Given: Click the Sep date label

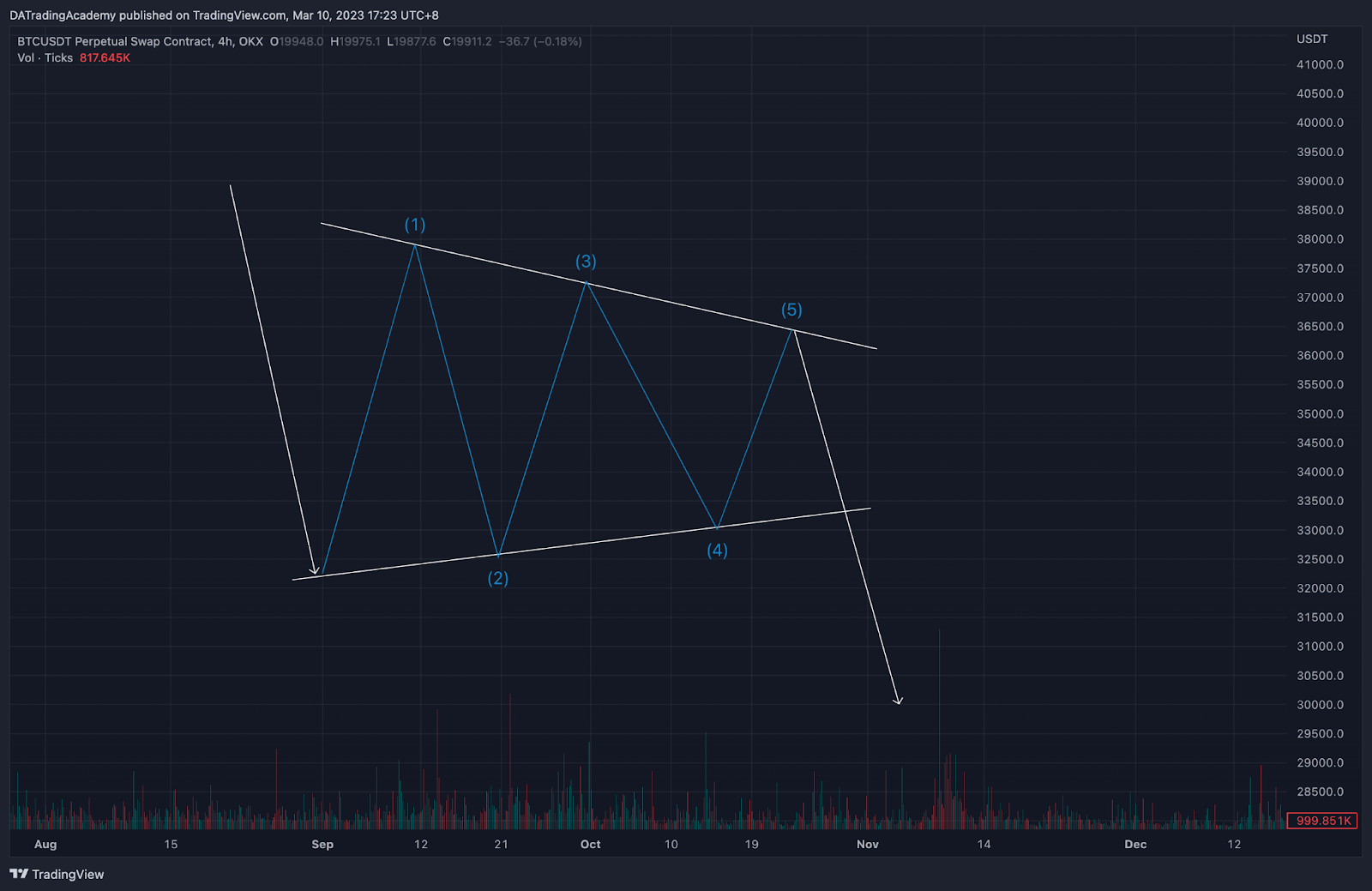Looking at the screenshot, I should pos(322,845).
